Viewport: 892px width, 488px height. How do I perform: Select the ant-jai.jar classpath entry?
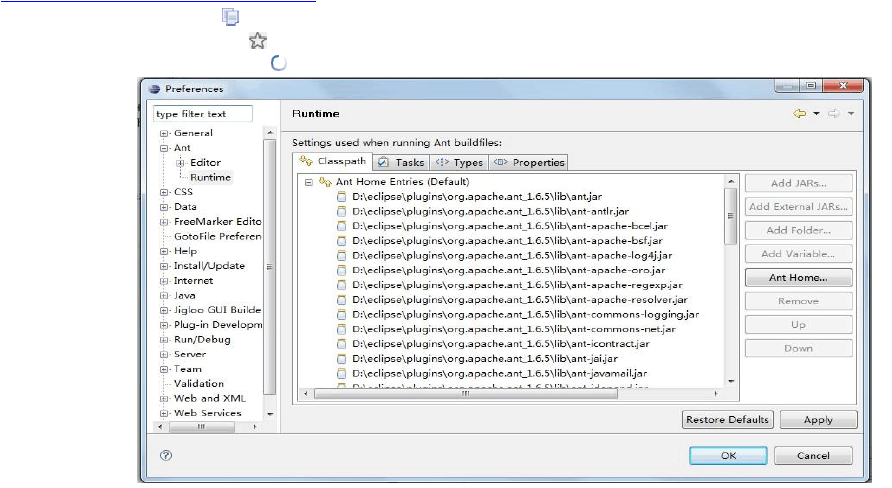tap(485, 359)
